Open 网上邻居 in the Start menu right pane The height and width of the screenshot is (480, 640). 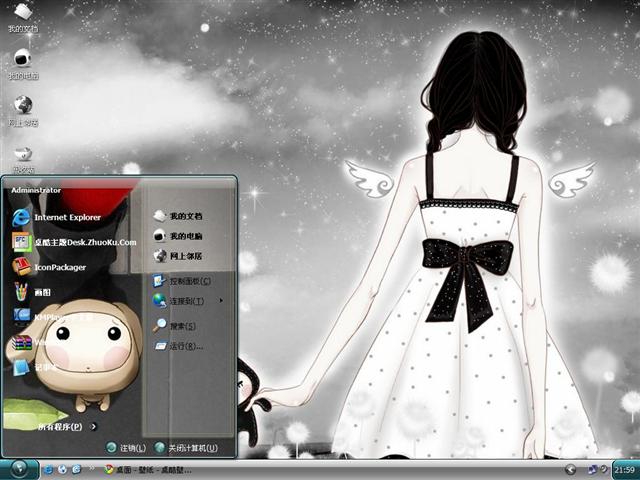[178, 256]
